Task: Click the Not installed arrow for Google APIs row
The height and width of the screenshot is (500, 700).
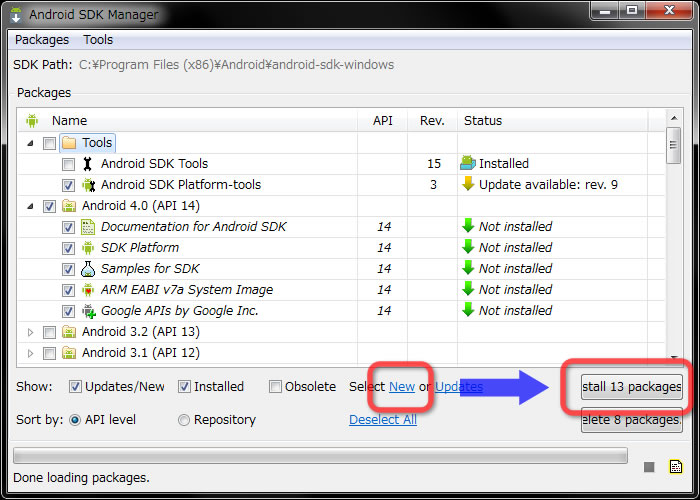Action: click(468, 310)
